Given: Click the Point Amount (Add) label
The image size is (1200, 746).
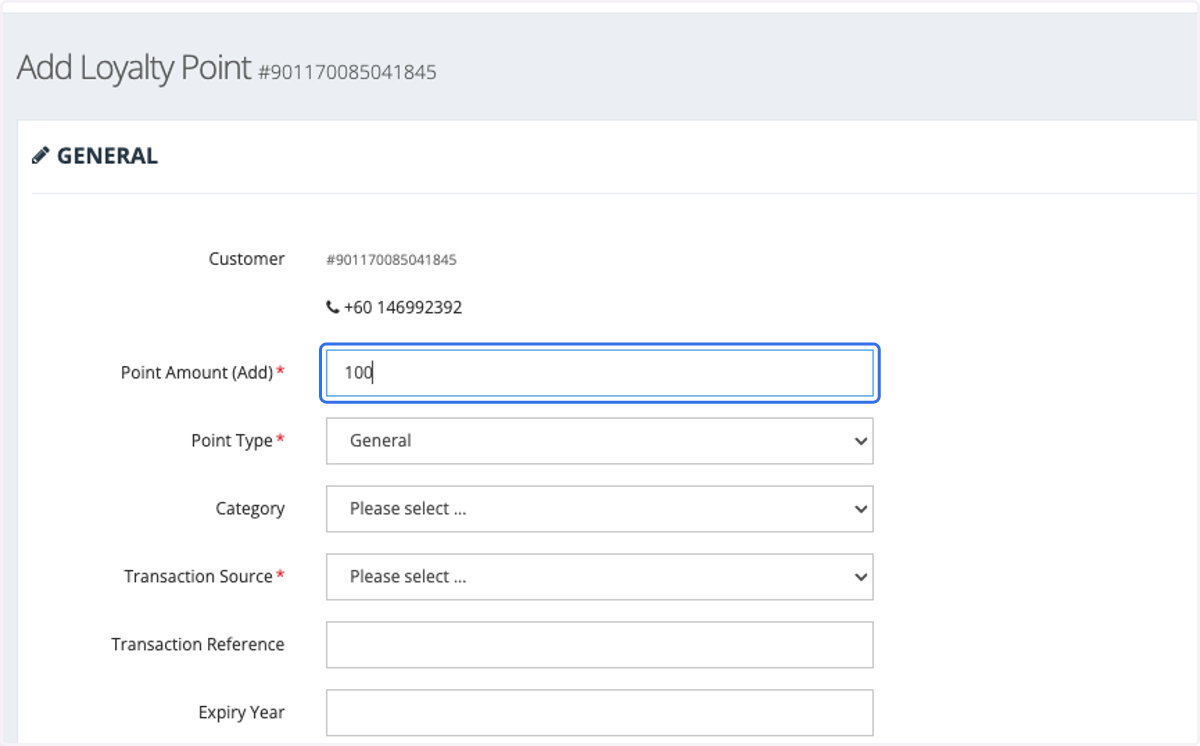Looking at the screenshot, I should [x=197, y=373].
